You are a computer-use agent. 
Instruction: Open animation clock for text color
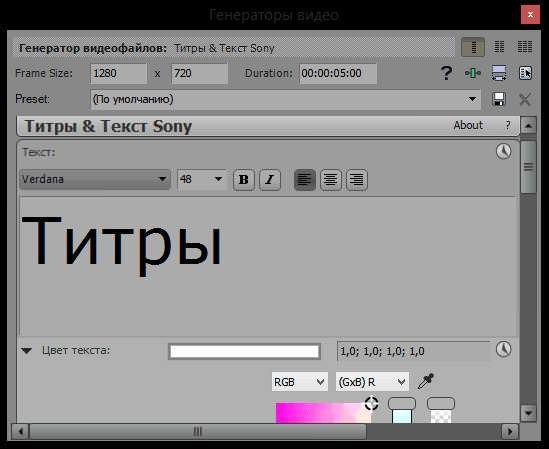(503, 350)
